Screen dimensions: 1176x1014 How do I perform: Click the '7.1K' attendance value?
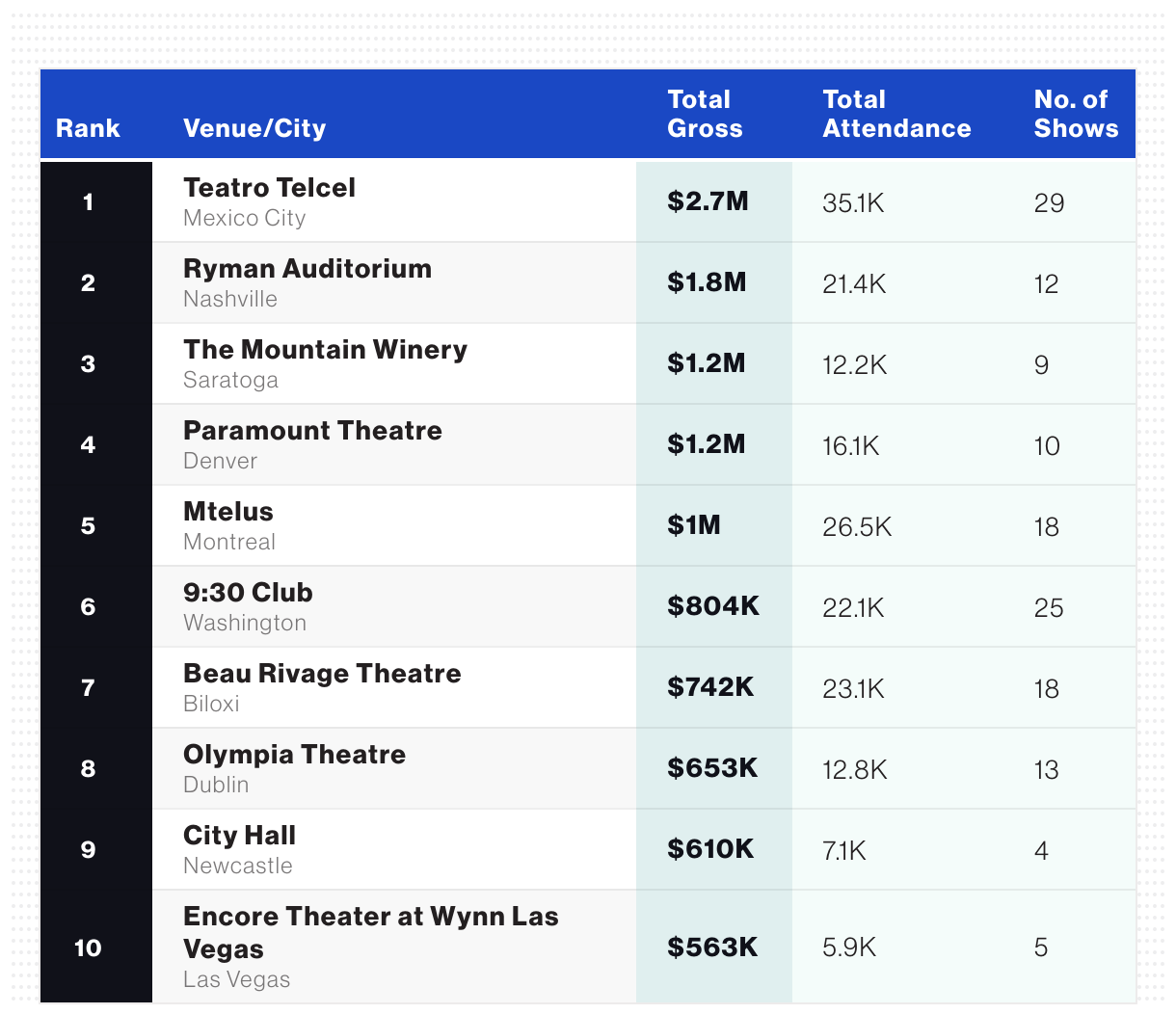point(844,850)
